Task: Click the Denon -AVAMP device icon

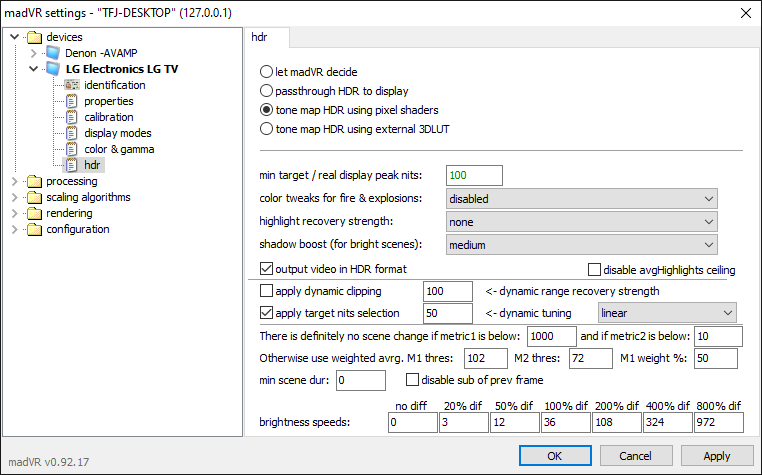Action: pyautogui.click(x=52, y=53)
